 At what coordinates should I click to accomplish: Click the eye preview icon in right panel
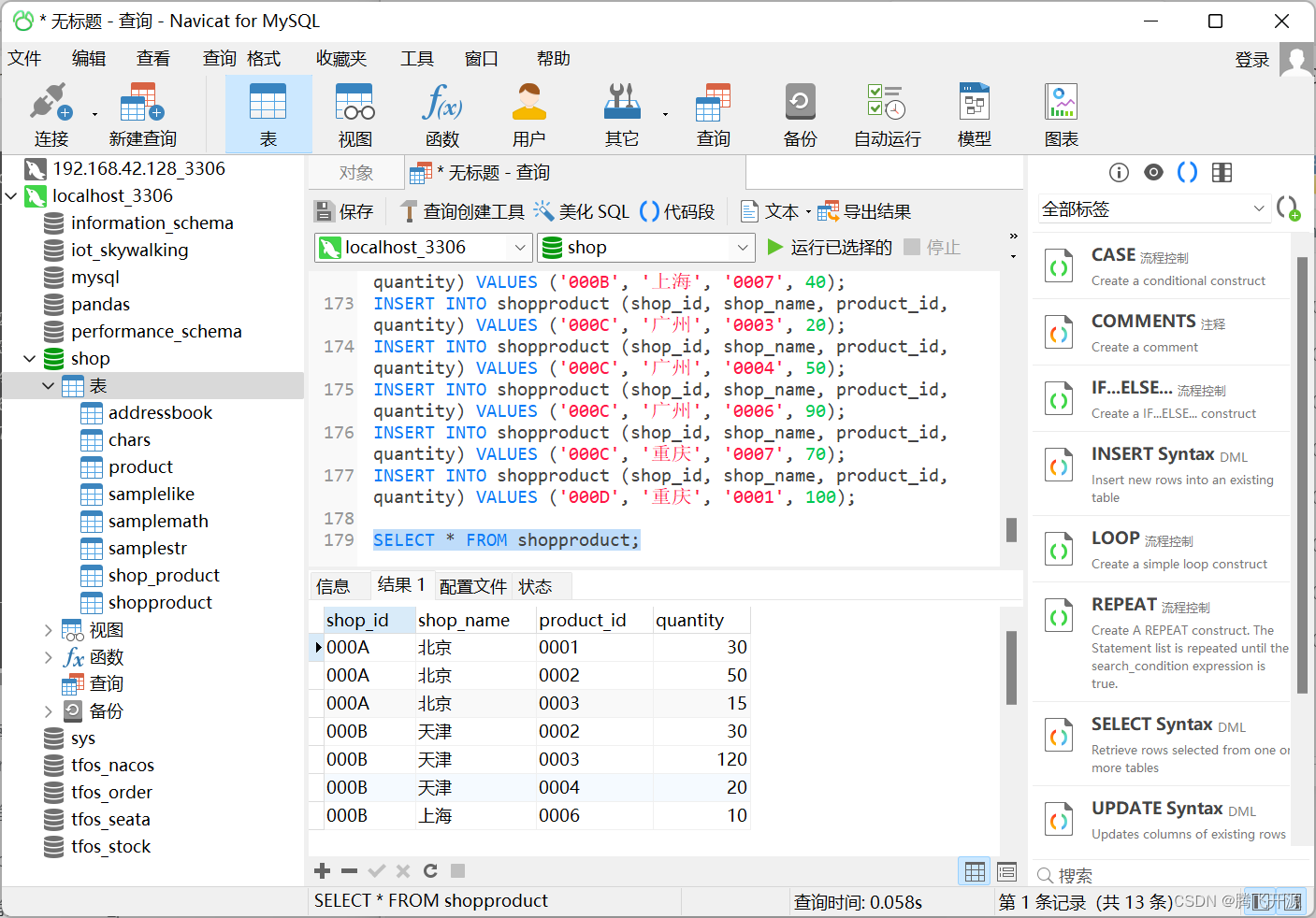tap(1154, 172)
